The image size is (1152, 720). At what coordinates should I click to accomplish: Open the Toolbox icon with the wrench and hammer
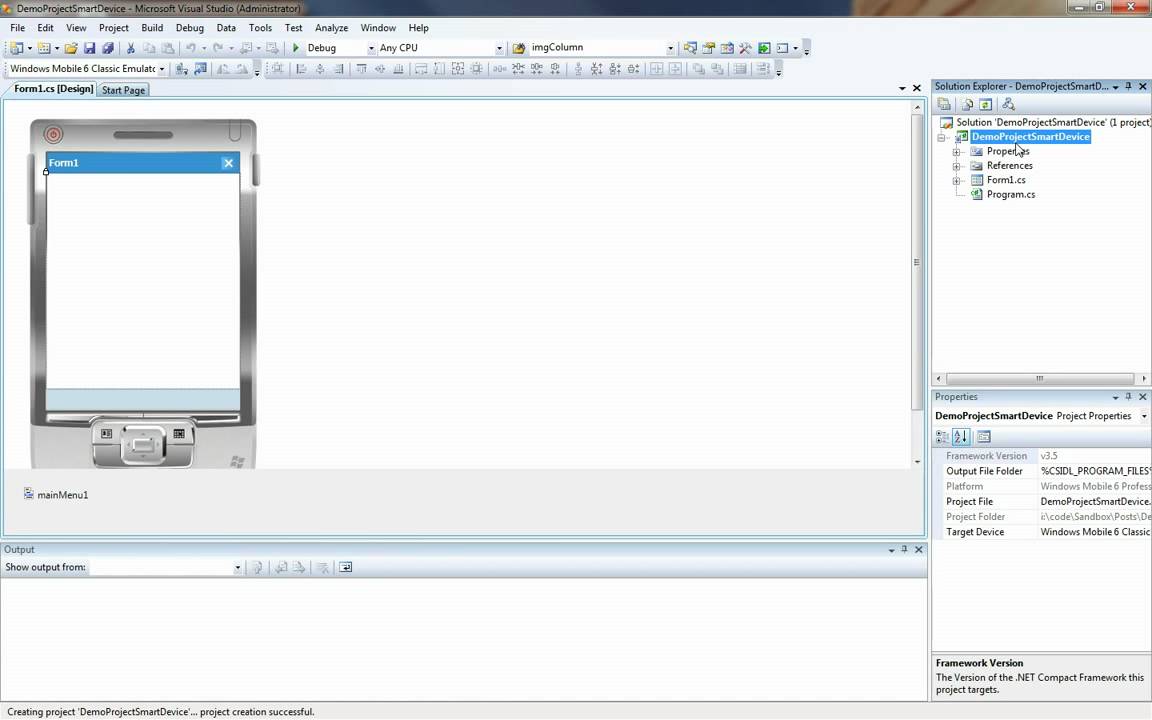(x=745, y=48)
